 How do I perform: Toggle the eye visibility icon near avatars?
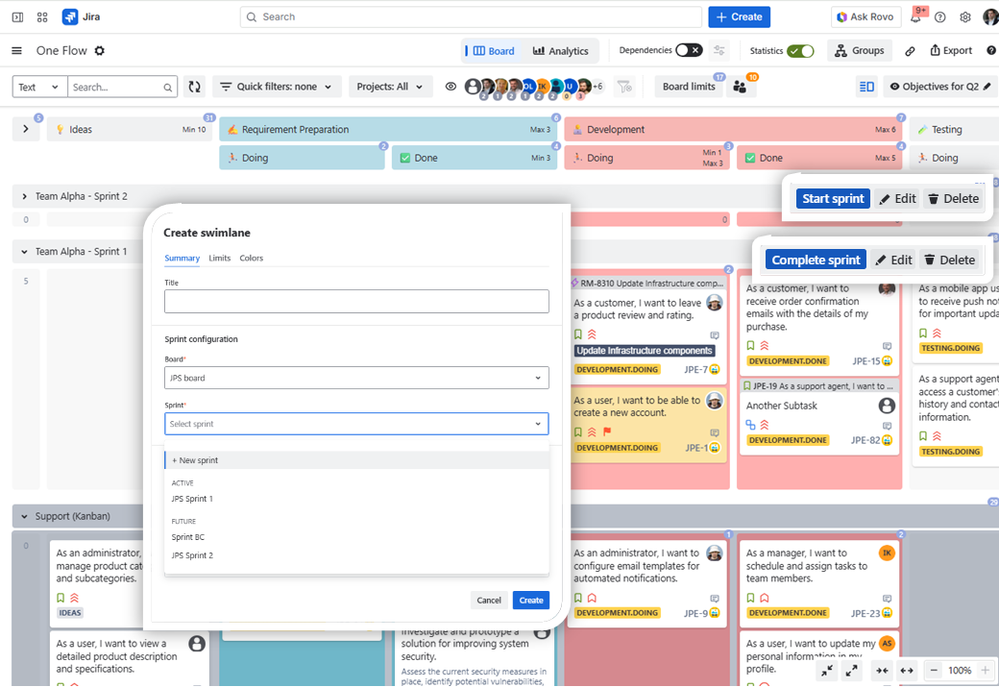450,86
